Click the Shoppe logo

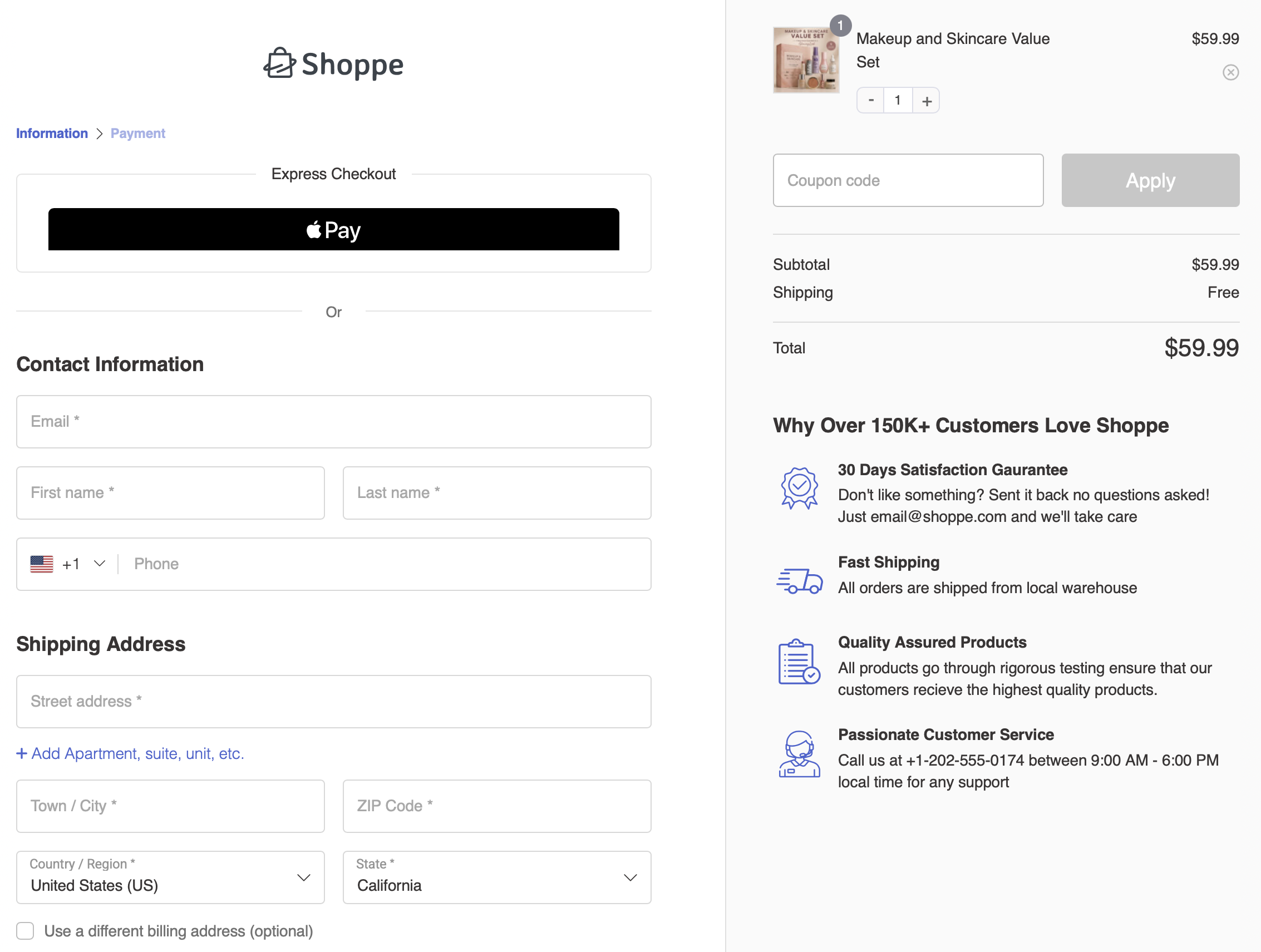click(x=333, y=64)
